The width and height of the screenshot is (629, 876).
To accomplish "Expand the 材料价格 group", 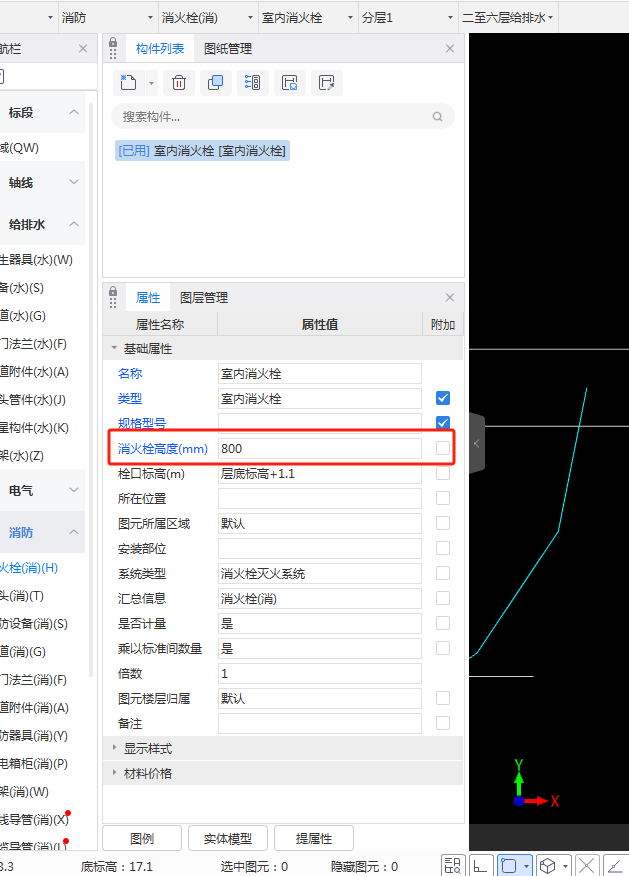I will tap(114, 773).
